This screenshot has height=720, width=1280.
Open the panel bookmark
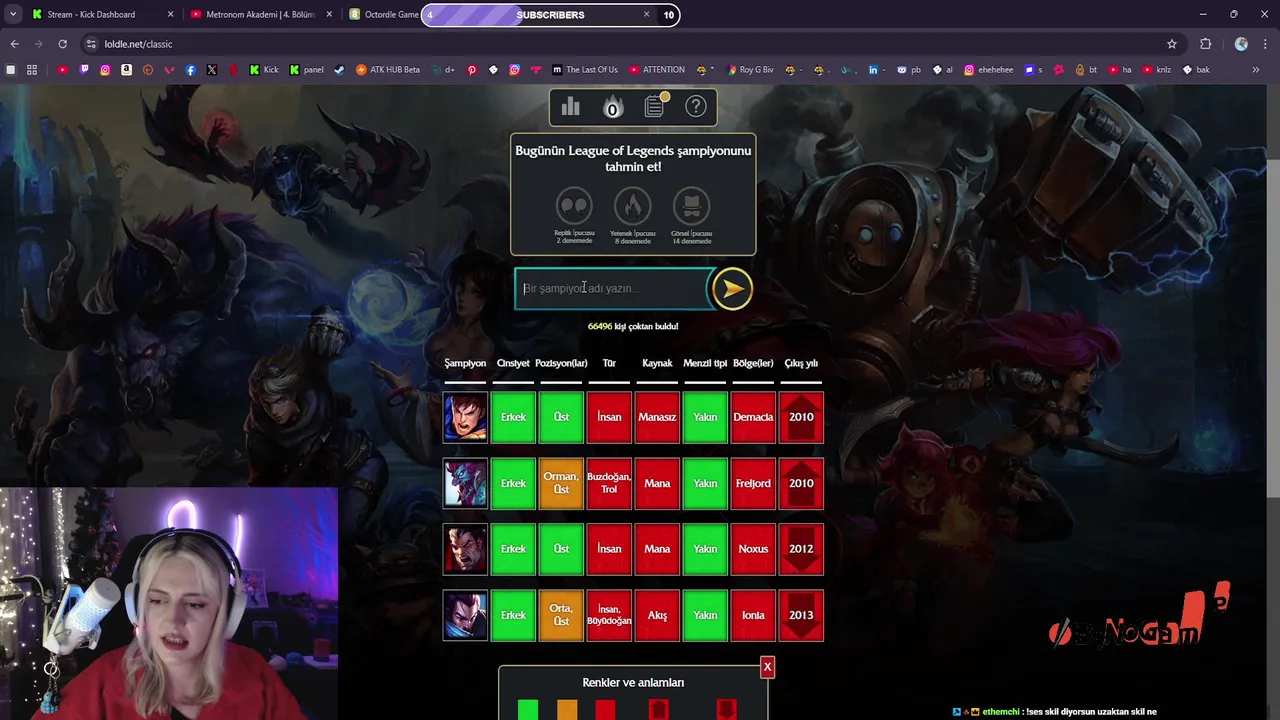click(x=306, y=70)
